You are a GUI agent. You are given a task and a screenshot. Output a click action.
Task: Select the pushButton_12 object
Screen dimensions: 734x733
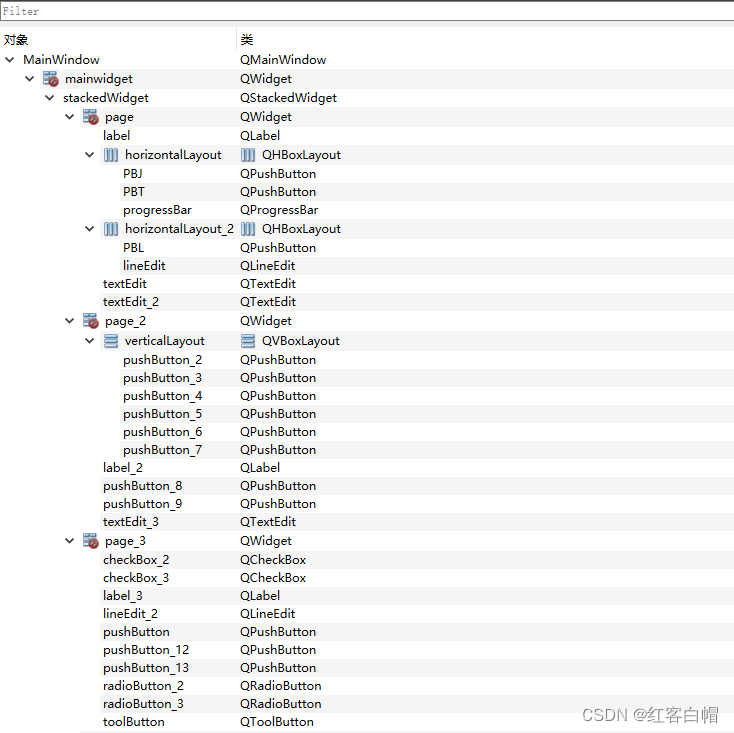coord(146,650)
